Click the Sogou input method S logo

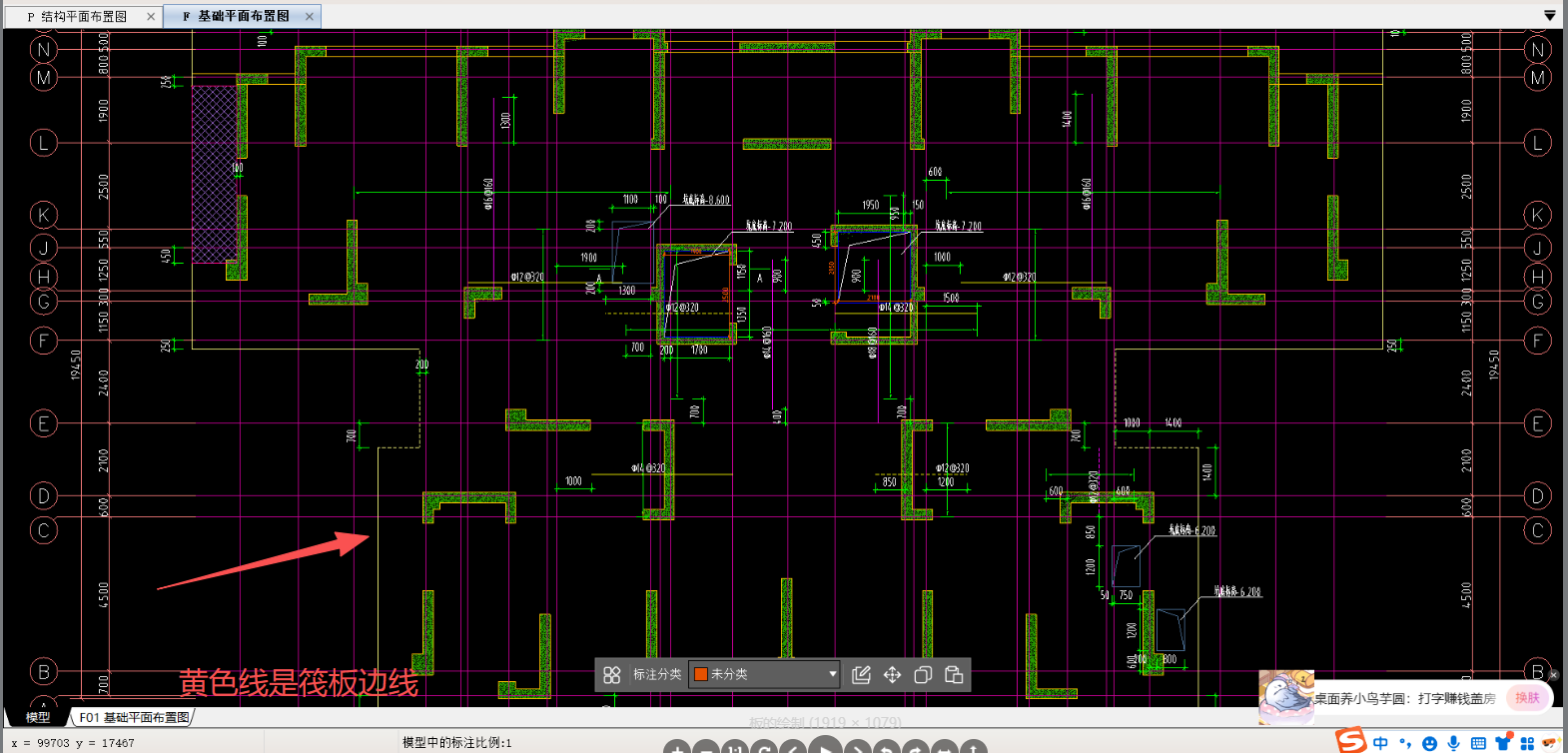[1350, 740]
